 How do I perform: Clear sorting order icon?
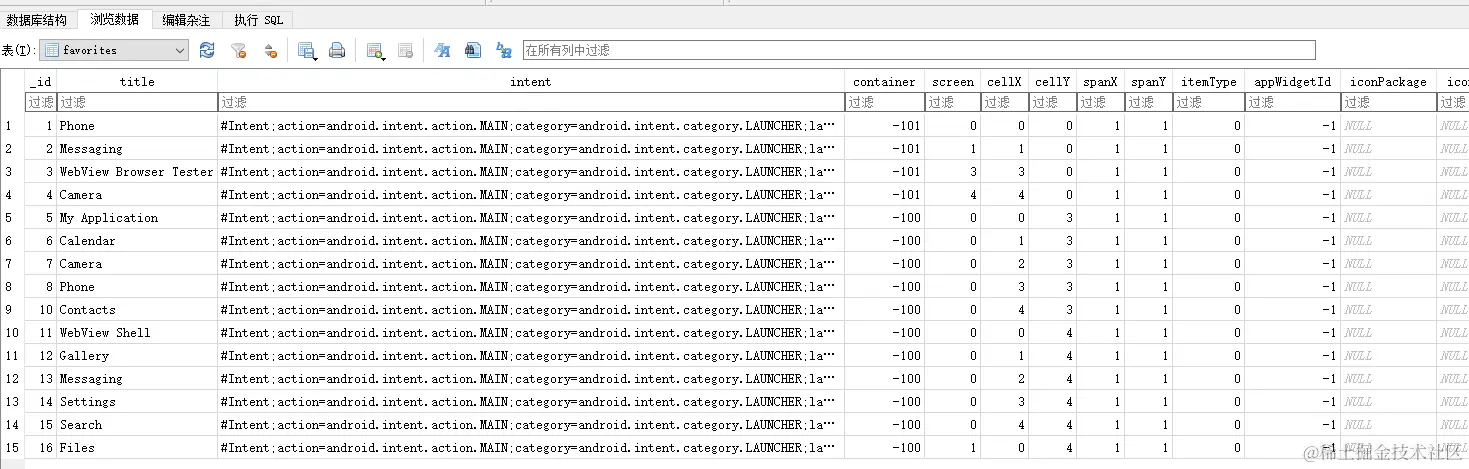(269, 50)
